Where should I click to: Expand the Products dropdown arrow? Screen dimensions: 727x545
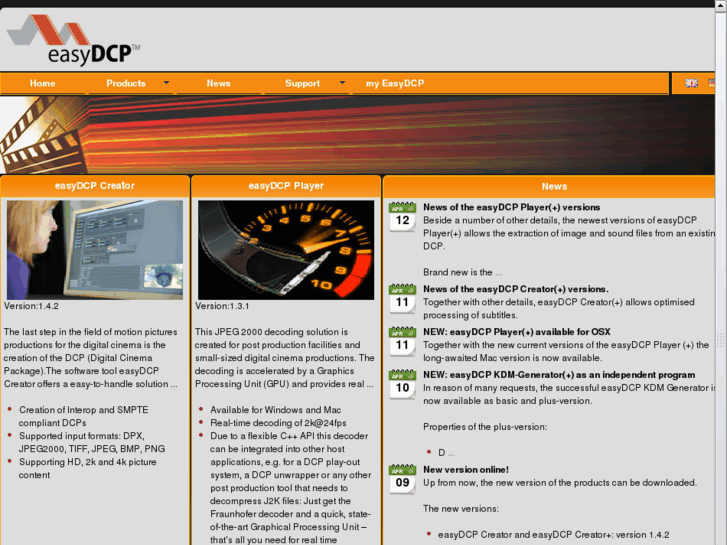pyautogui.click(x=166, y=83)
